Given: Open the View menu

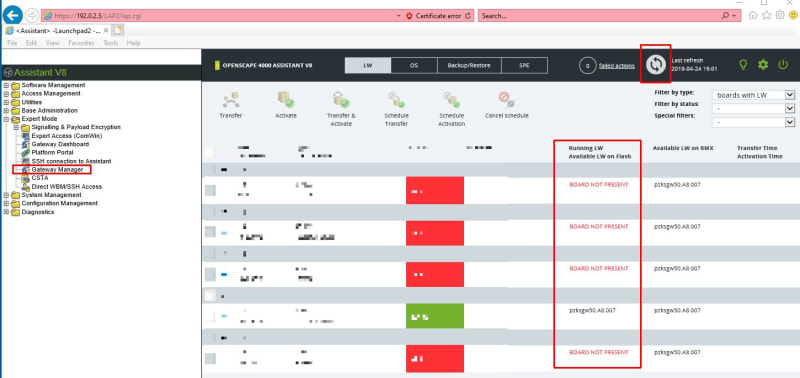Looking at the screenshot, I should point(53,43).
